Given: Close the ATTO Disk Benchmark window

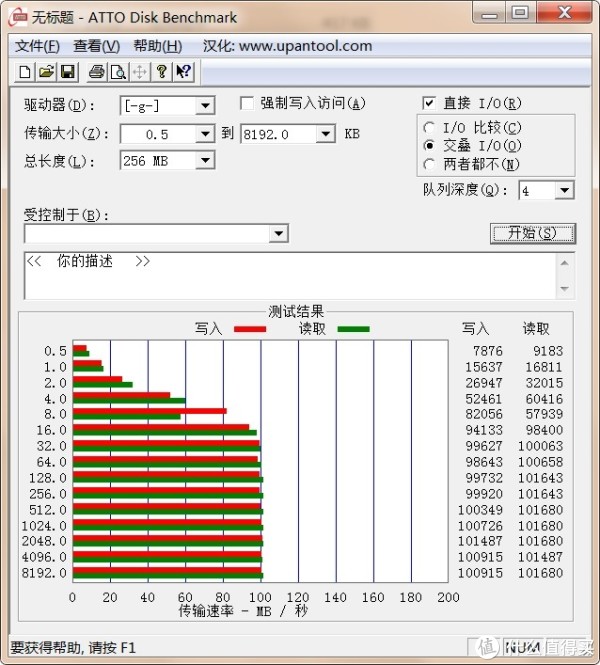Looking at the screenshot, I should 564,13.
